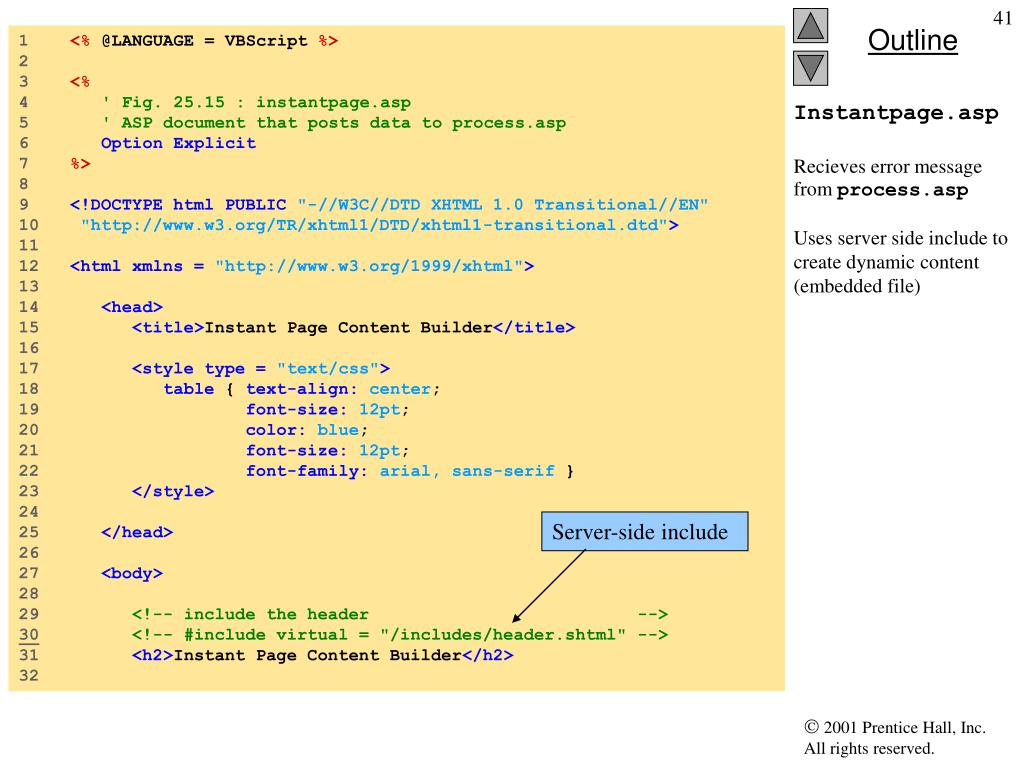
Task: Click comment 'include the header' on line 29
Action: point(276,615)
